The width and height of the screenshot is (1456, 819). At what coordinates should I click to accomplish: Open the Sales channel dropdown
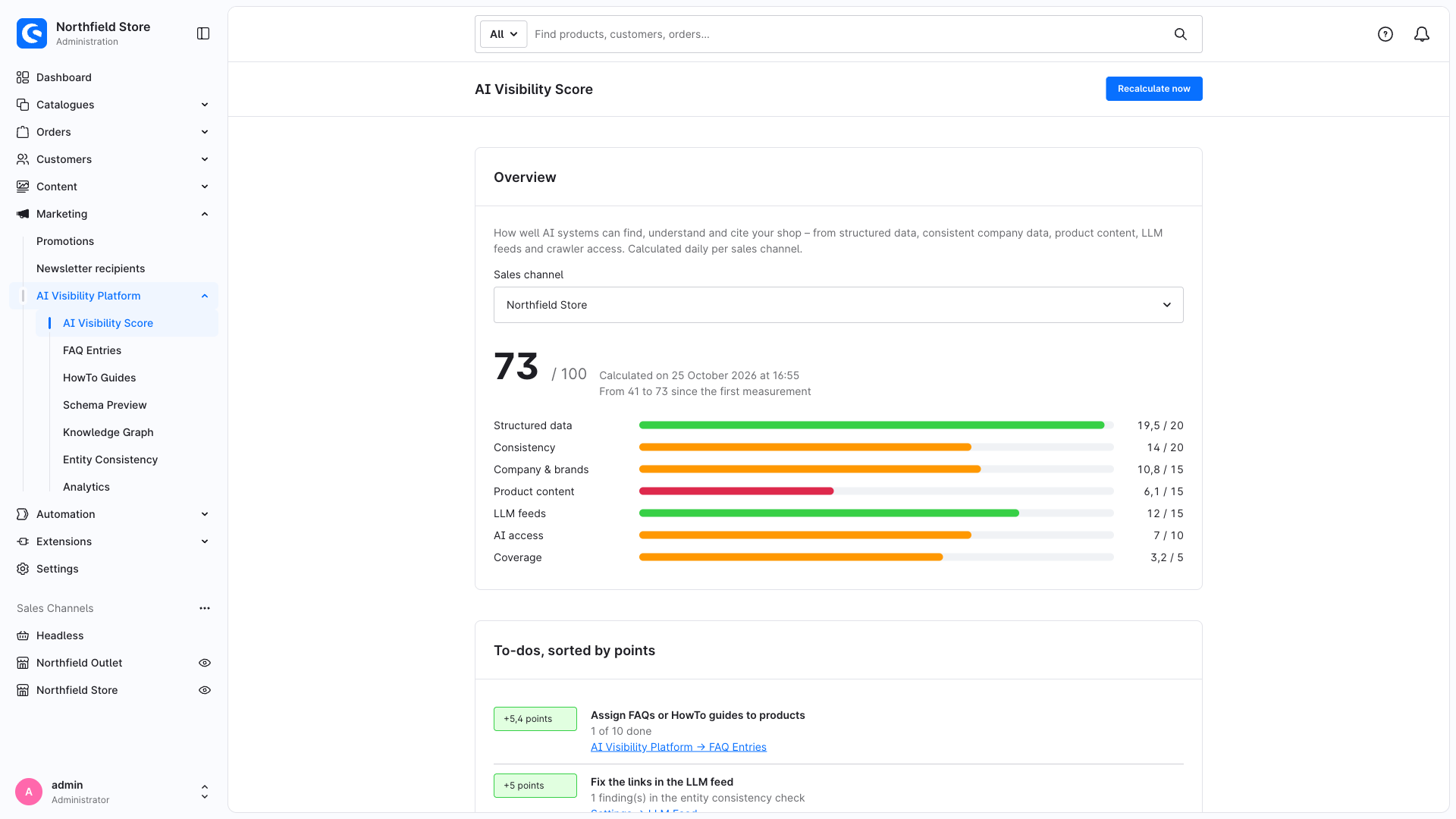tap(838, 305)
